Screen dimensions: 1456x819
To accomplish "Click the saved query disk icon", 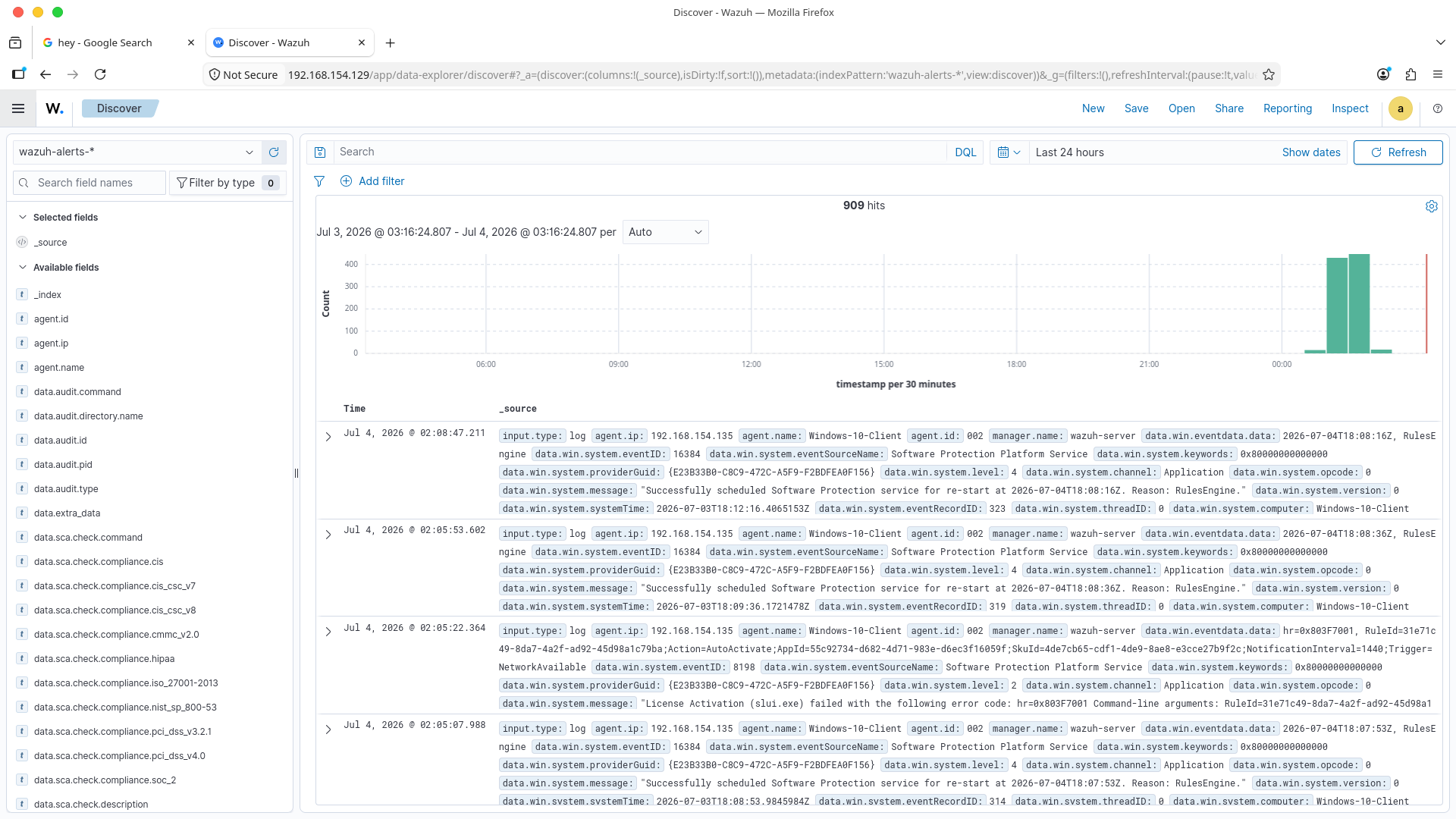I will (320, 152).
